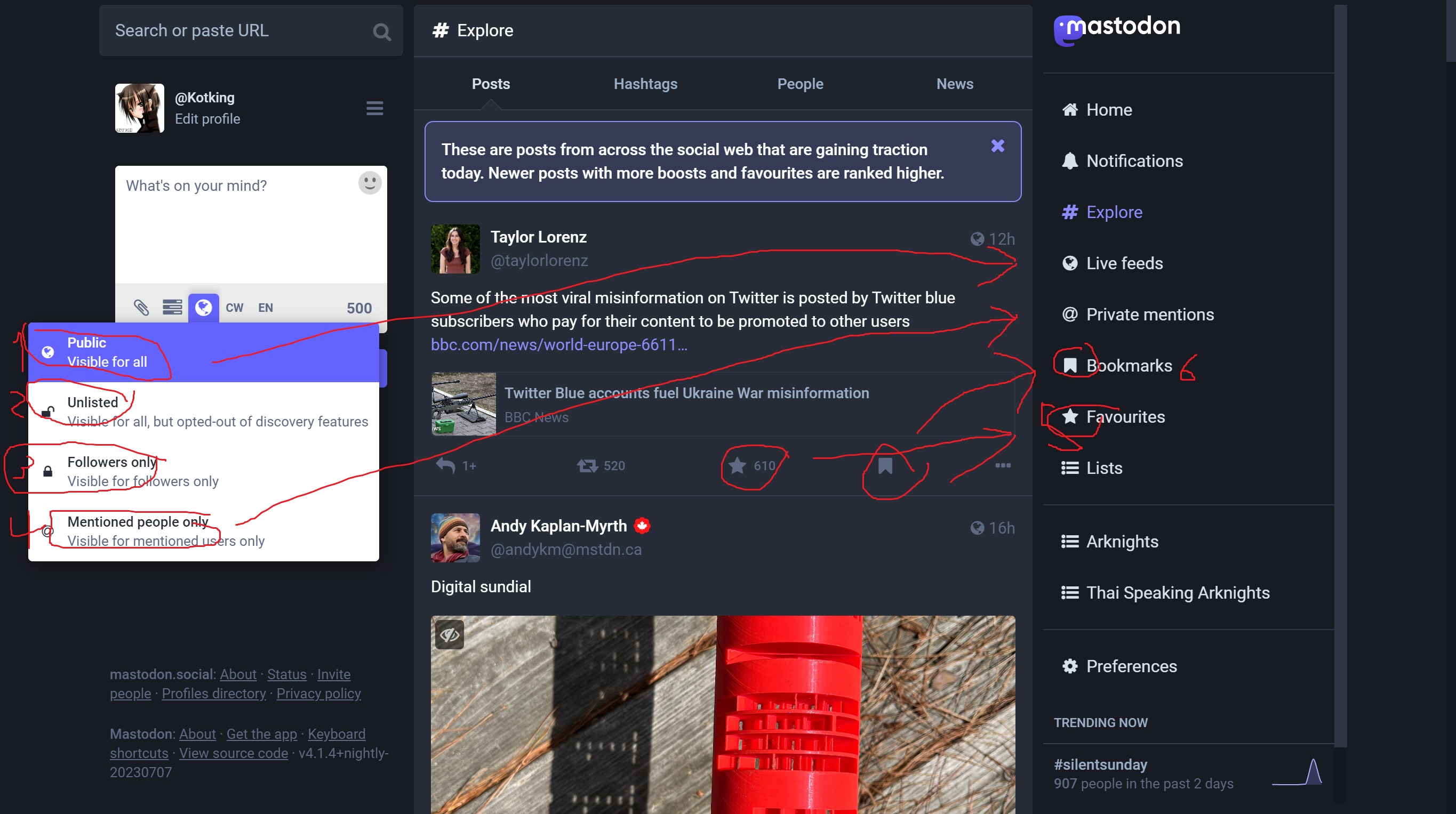Open Bookmarks in the navigation sidebar
The height and width of the screenshot is (814, 1456).
pyautogui.click(x=1128, y=366)
